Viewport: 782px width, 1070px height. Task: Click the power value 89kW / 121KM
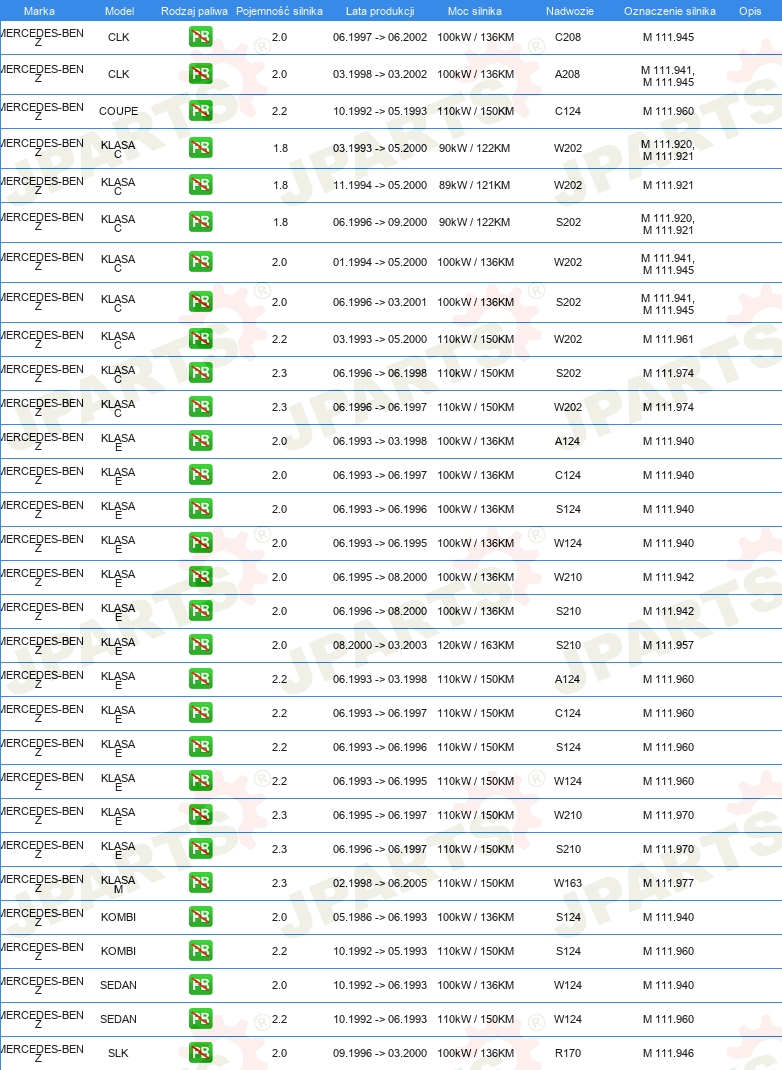point(475,185)
